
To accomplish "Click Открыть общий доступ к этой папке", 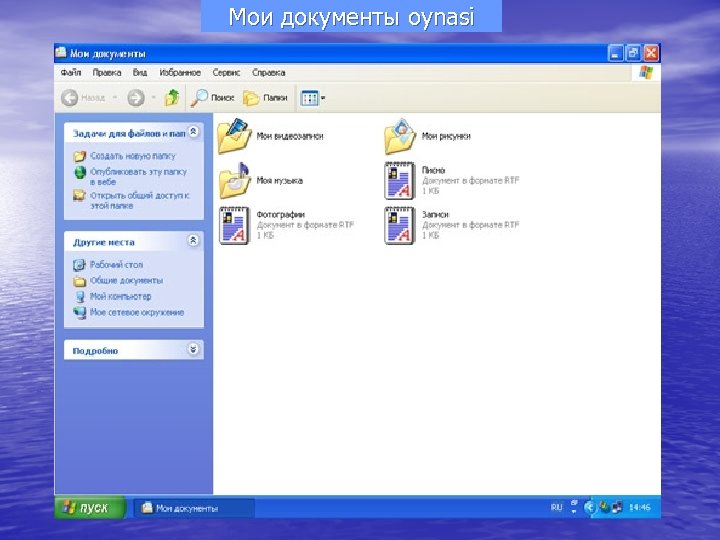I will pyautogui.click(x=140, y=201).
